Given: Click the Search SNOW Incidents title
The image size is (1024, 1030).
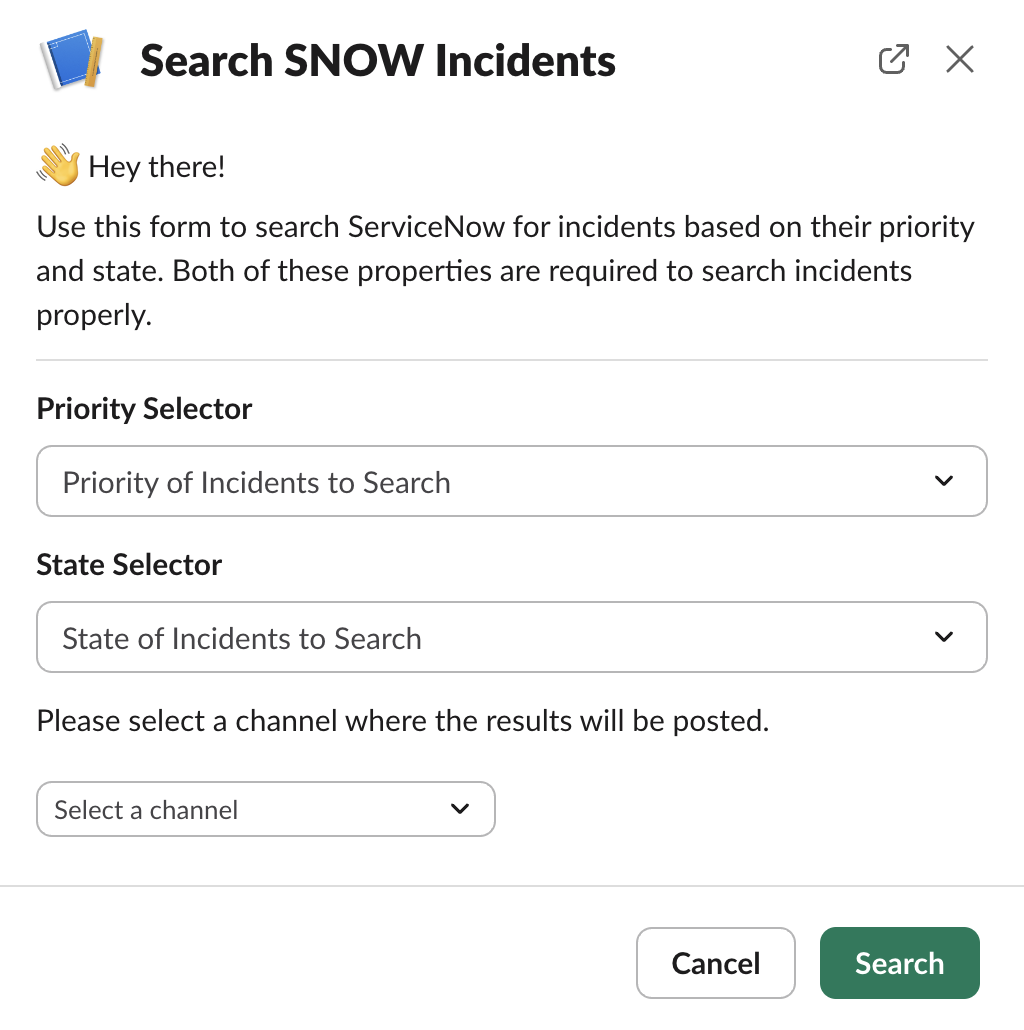Looking at the screenshot, I should tap(378, 61).
